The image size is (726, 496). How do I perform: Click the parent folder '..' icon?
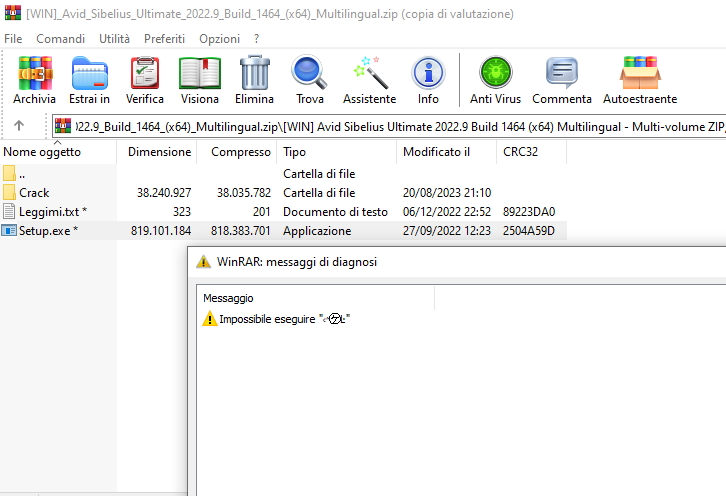click(x=9, y=173)
